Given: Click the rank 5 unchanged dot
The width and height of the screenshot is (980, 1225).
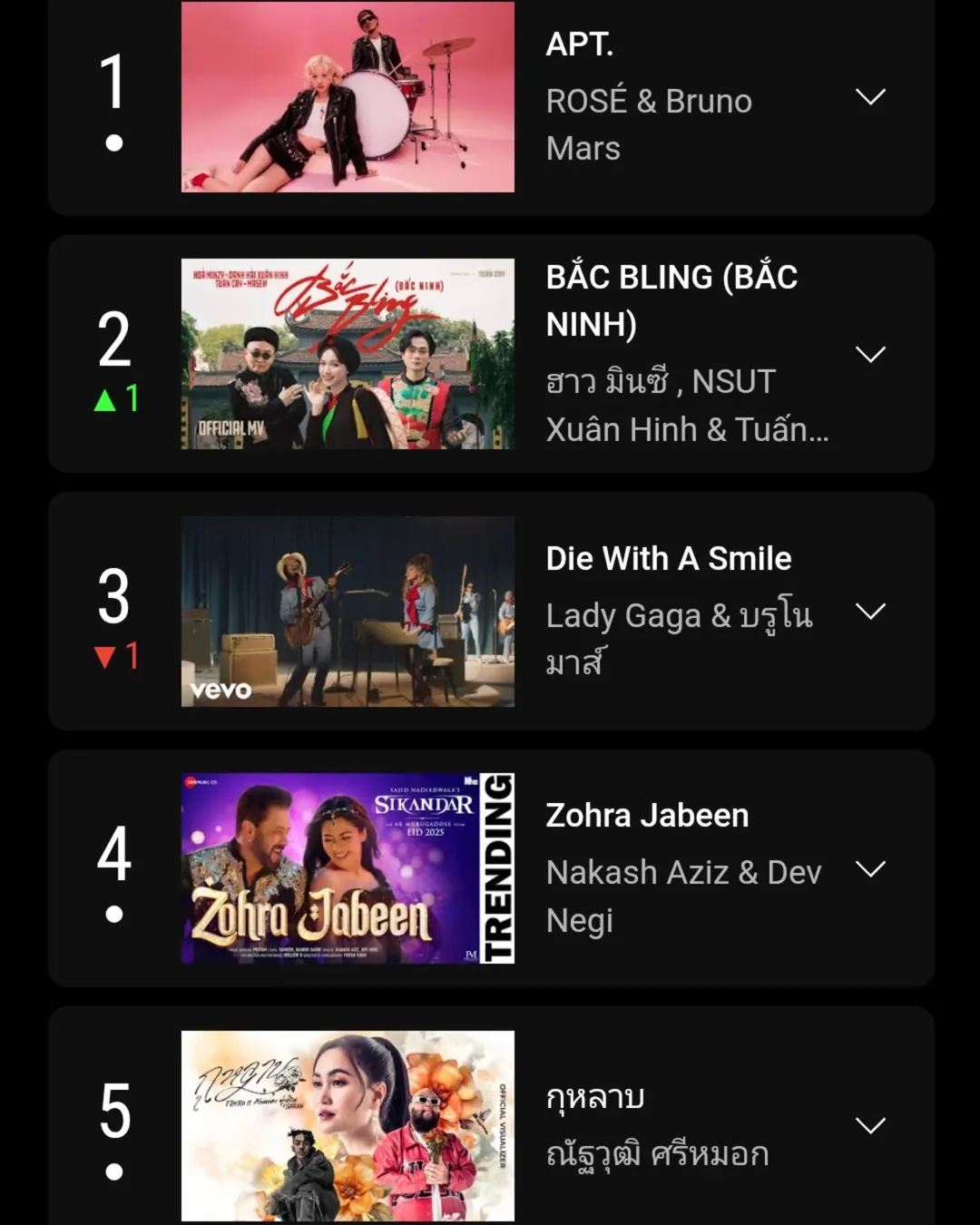Looking at the screenshot, I should pos(113,1171).
